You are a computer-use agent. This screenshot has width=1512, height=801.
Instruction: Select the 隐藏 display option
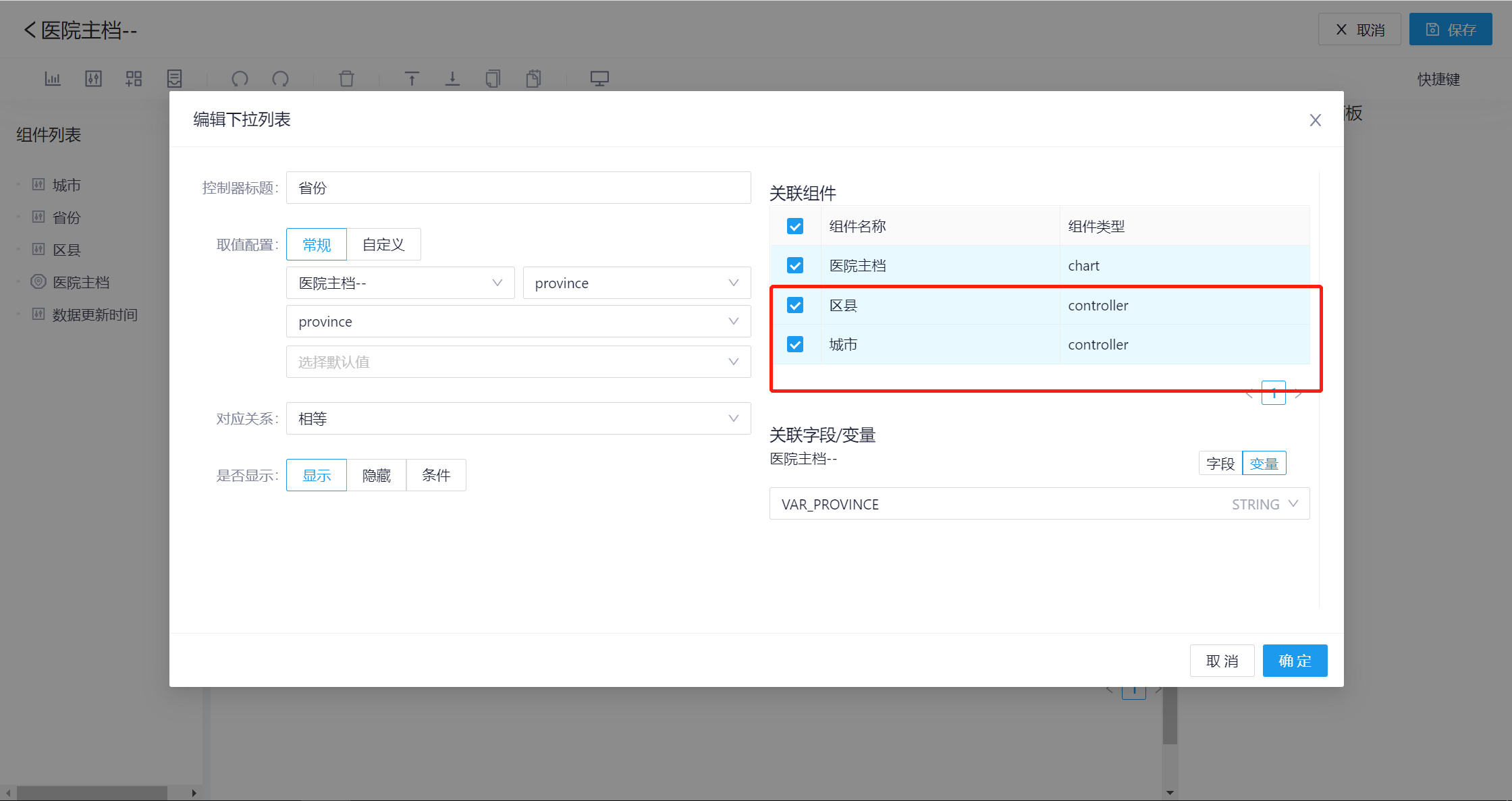tap(376, 475)
